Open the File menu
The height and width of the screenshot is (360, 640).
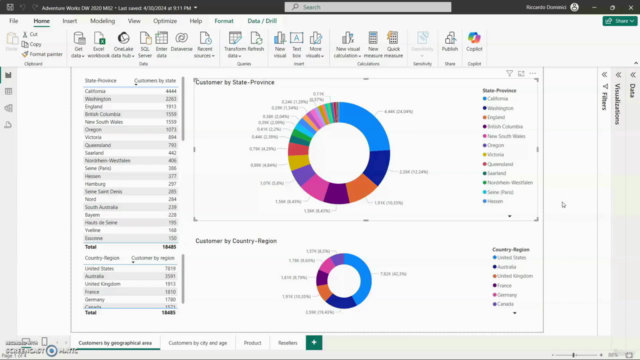(x=13, y=21)
